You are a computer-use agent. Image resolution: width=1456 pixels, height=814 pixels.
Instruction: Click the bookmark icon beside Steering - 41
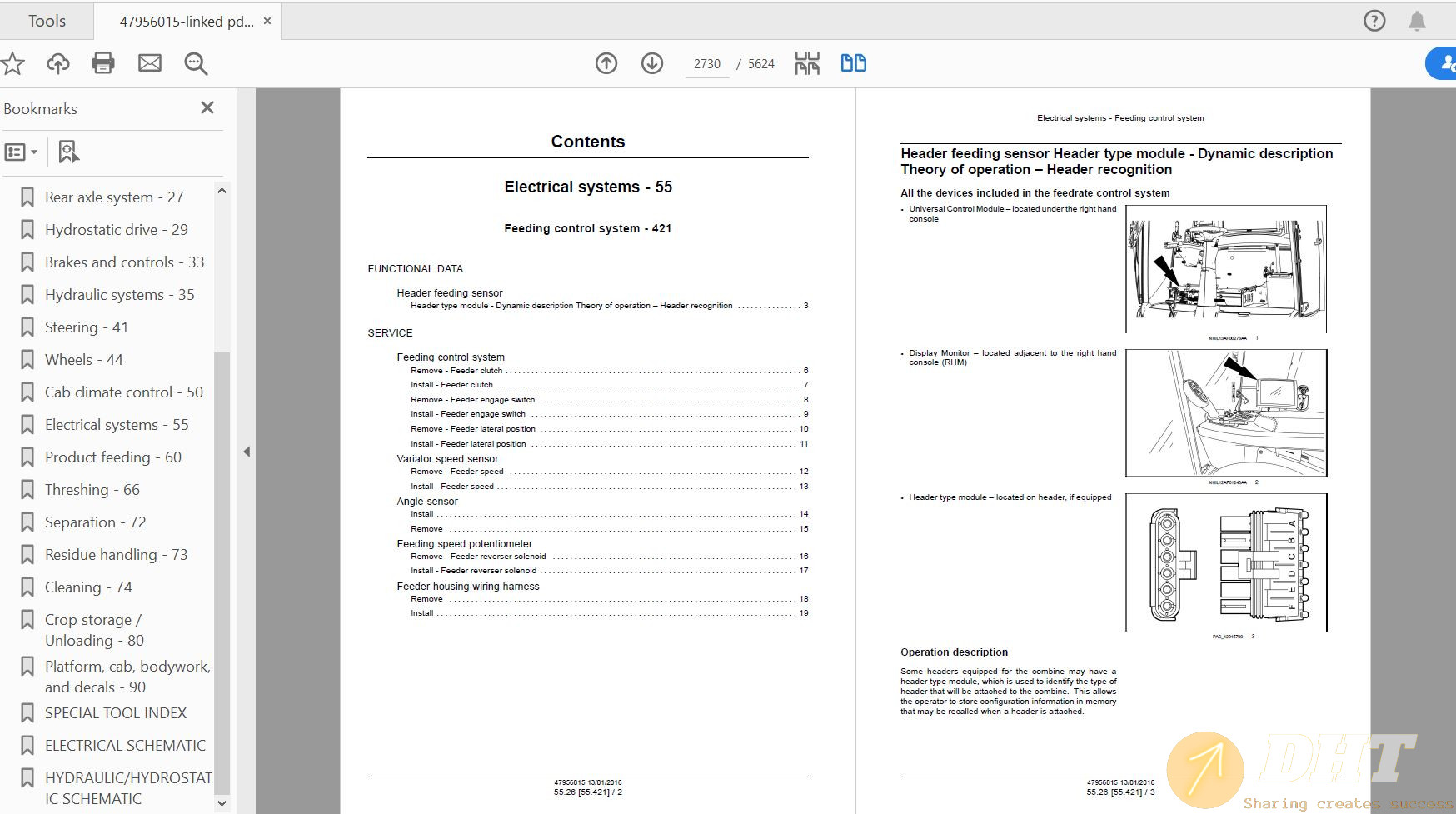pyautogui.click(x=27, y=327)
